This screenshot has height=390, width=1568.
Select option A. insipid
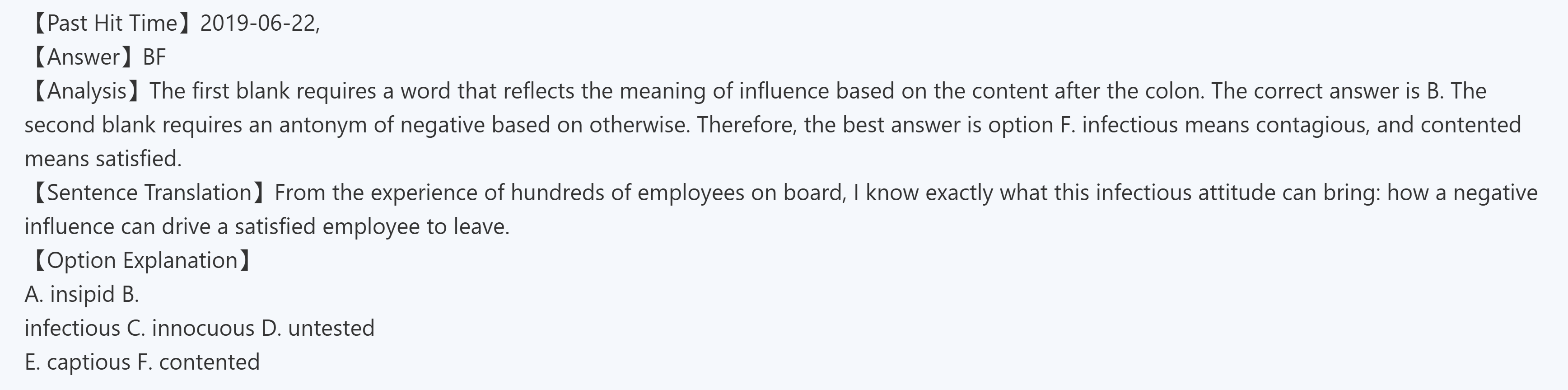(x=70, y=294)
